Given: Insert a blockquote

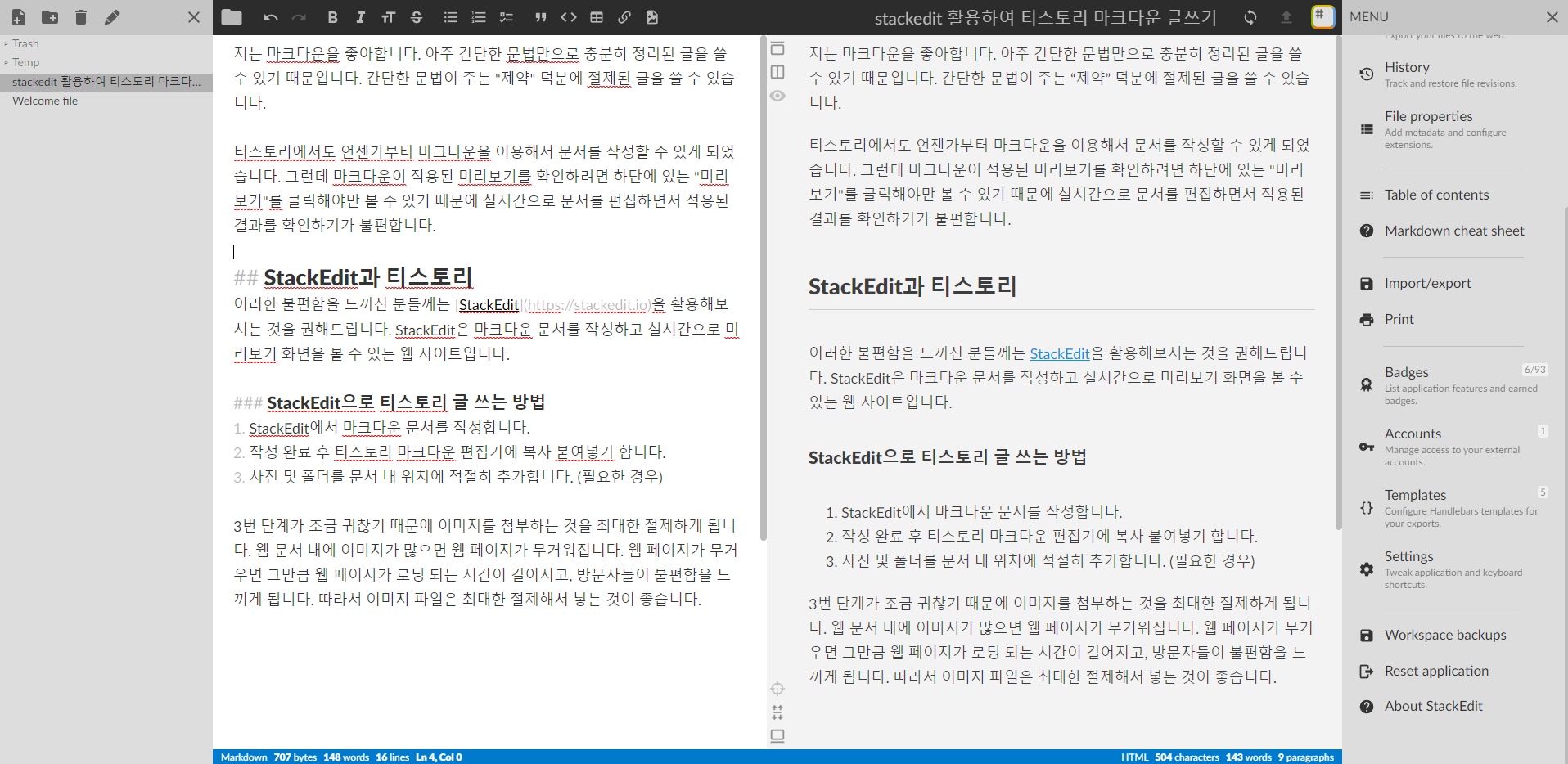Looking at the screenshot, I should click(540, 17).
